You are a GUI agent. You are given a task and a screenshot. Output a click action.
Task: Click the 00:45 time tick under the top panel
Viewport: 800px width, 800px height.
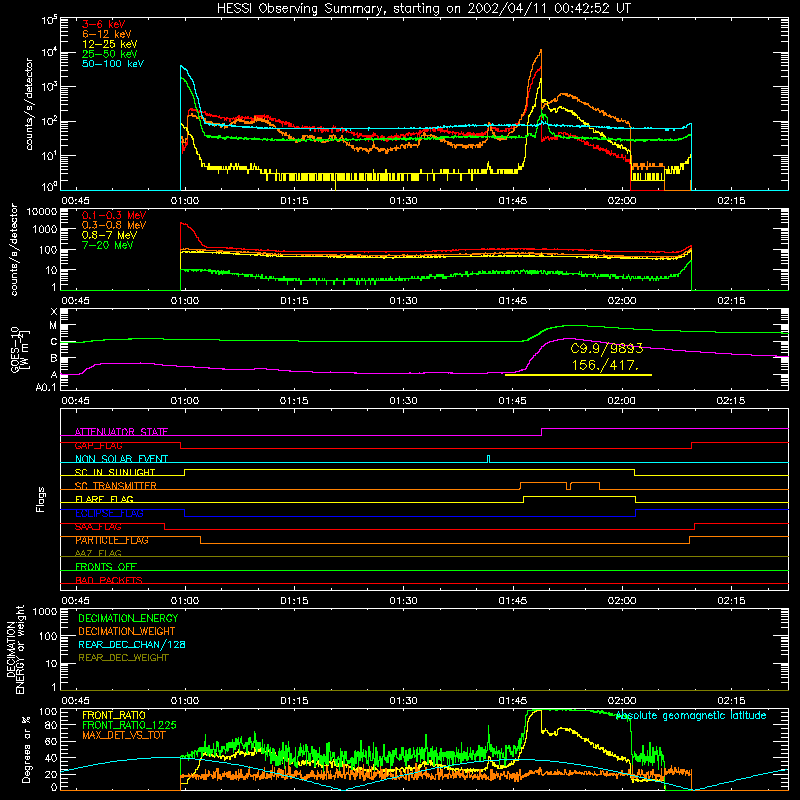point(75,201)
